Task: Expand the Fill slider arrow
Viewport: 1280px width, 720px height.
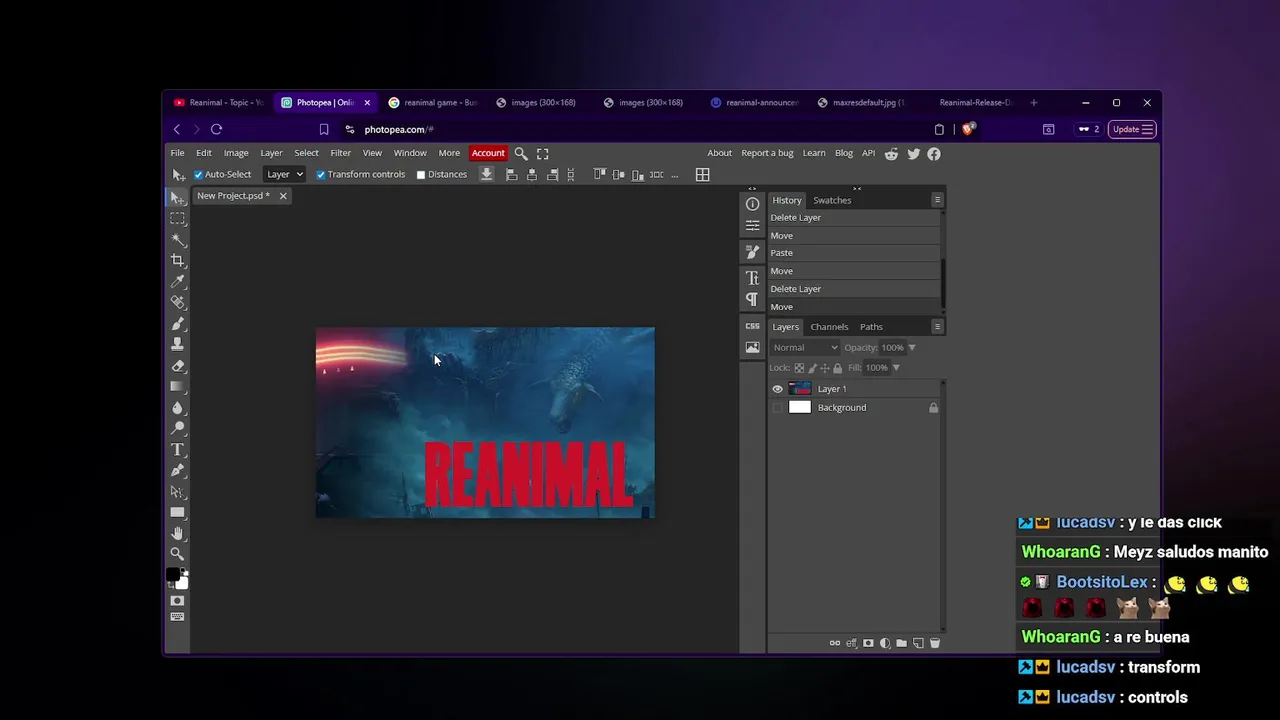Action: click(895, 367)
